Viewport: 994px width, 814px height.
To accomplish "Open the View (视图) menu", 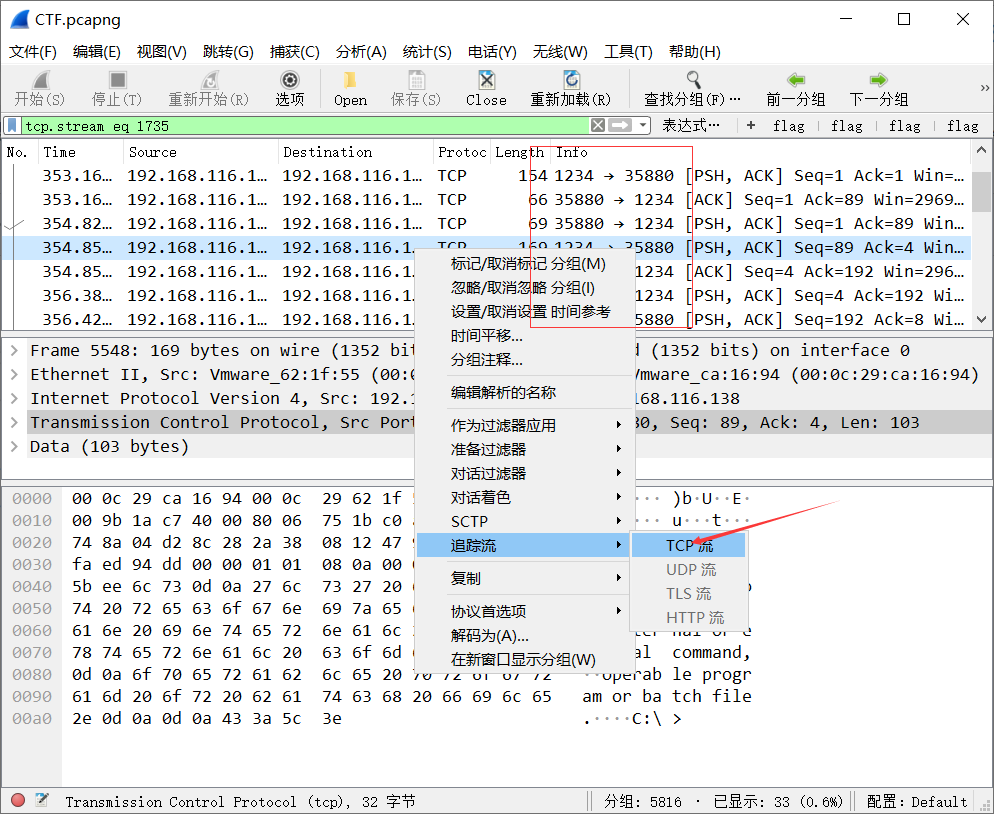I will coord(161,52).
